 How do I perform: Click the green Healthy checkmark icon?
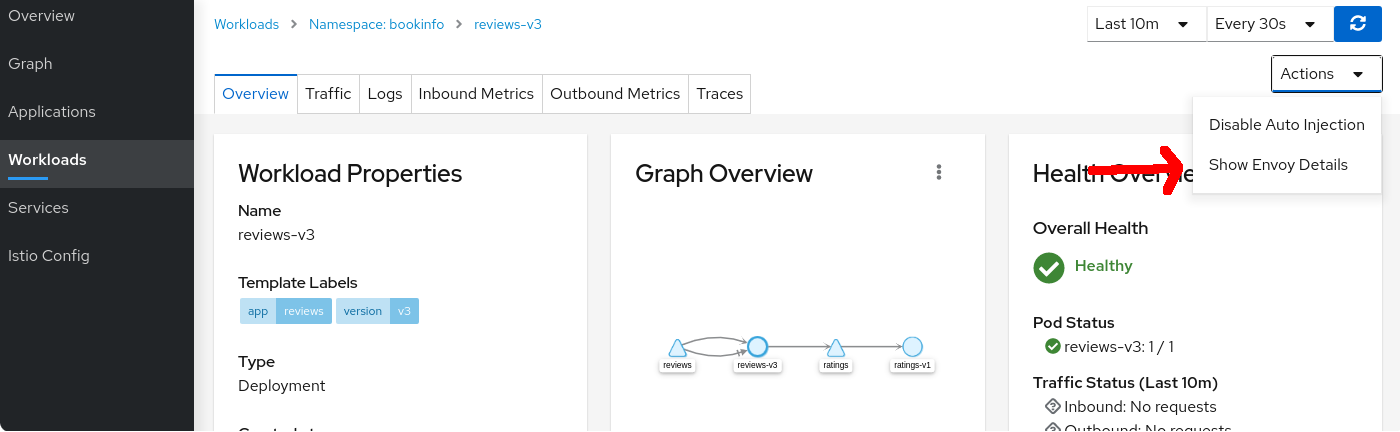pyautogui.click(x=1049, y=267)
